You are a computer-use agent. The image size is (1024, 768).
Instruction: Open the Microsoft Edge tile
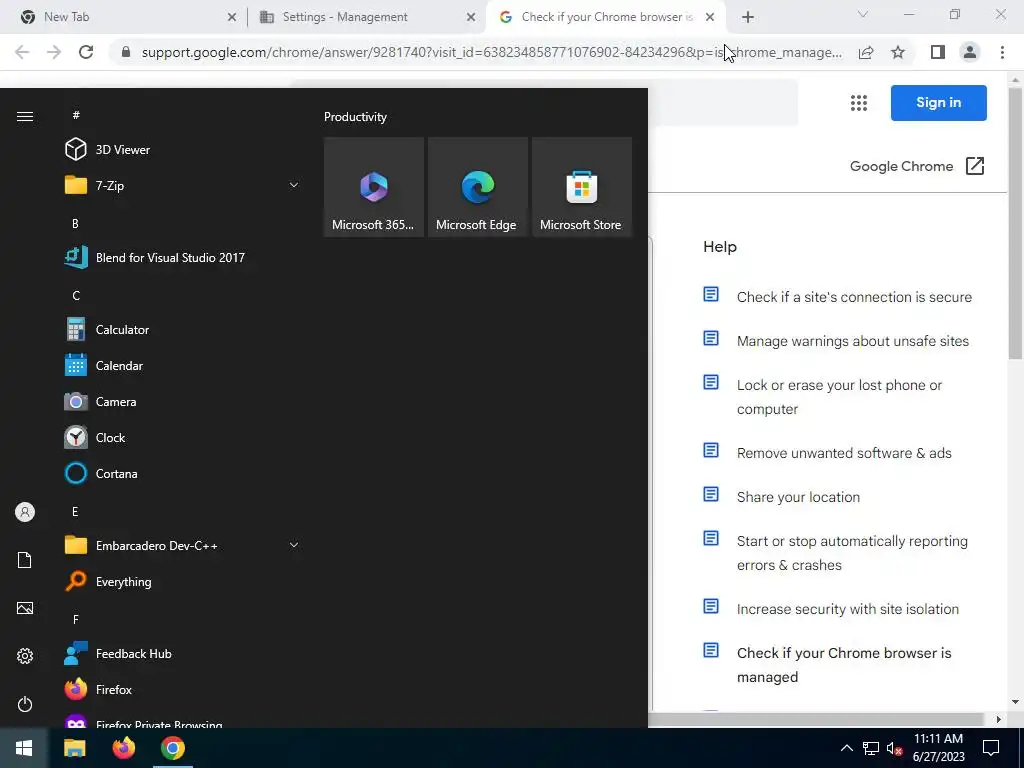coord(477,187)
